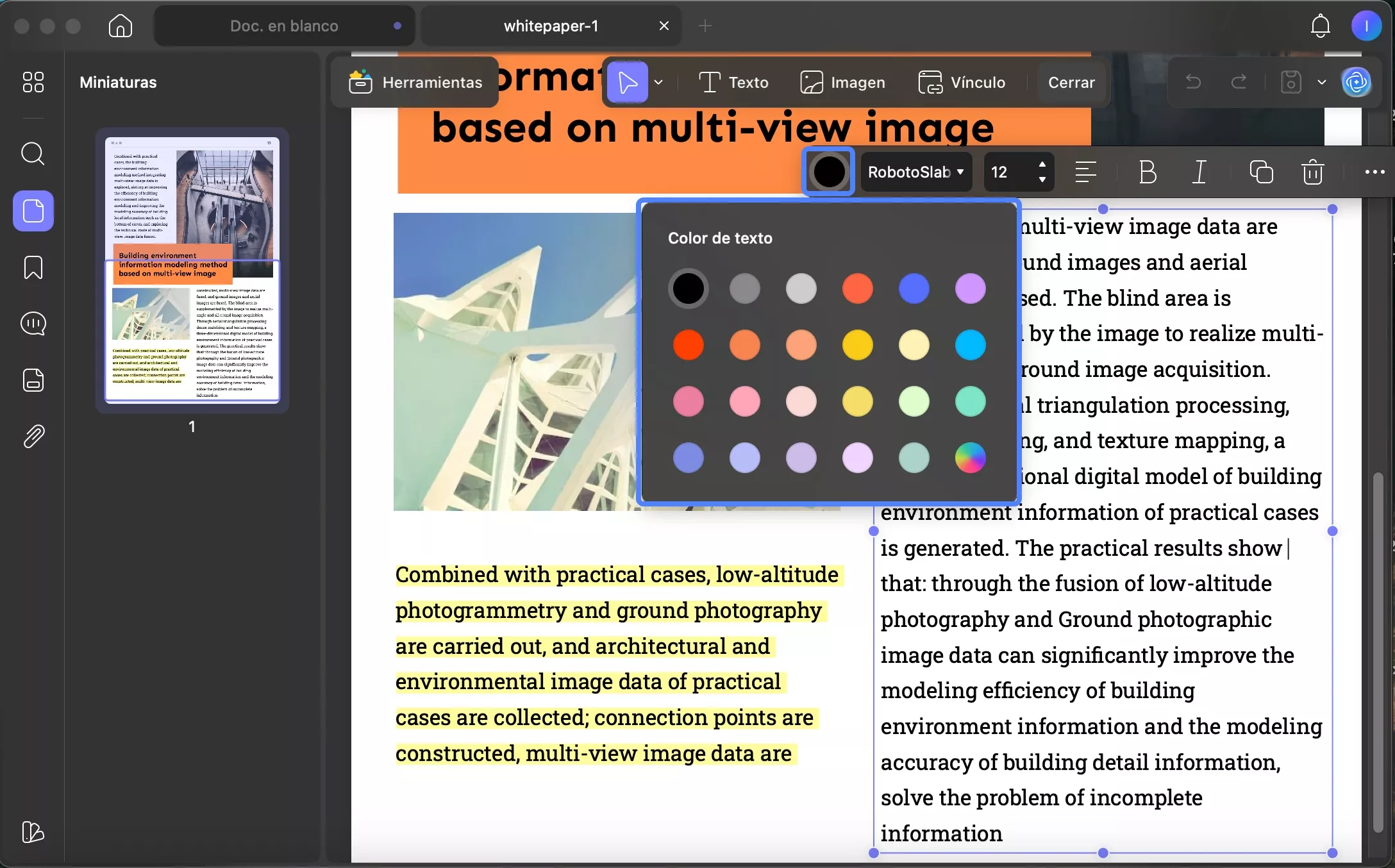This screenshot has width=1395, height=868.
Task: Click the vertical document scrollbar
Action: (x=1378, y=653)
